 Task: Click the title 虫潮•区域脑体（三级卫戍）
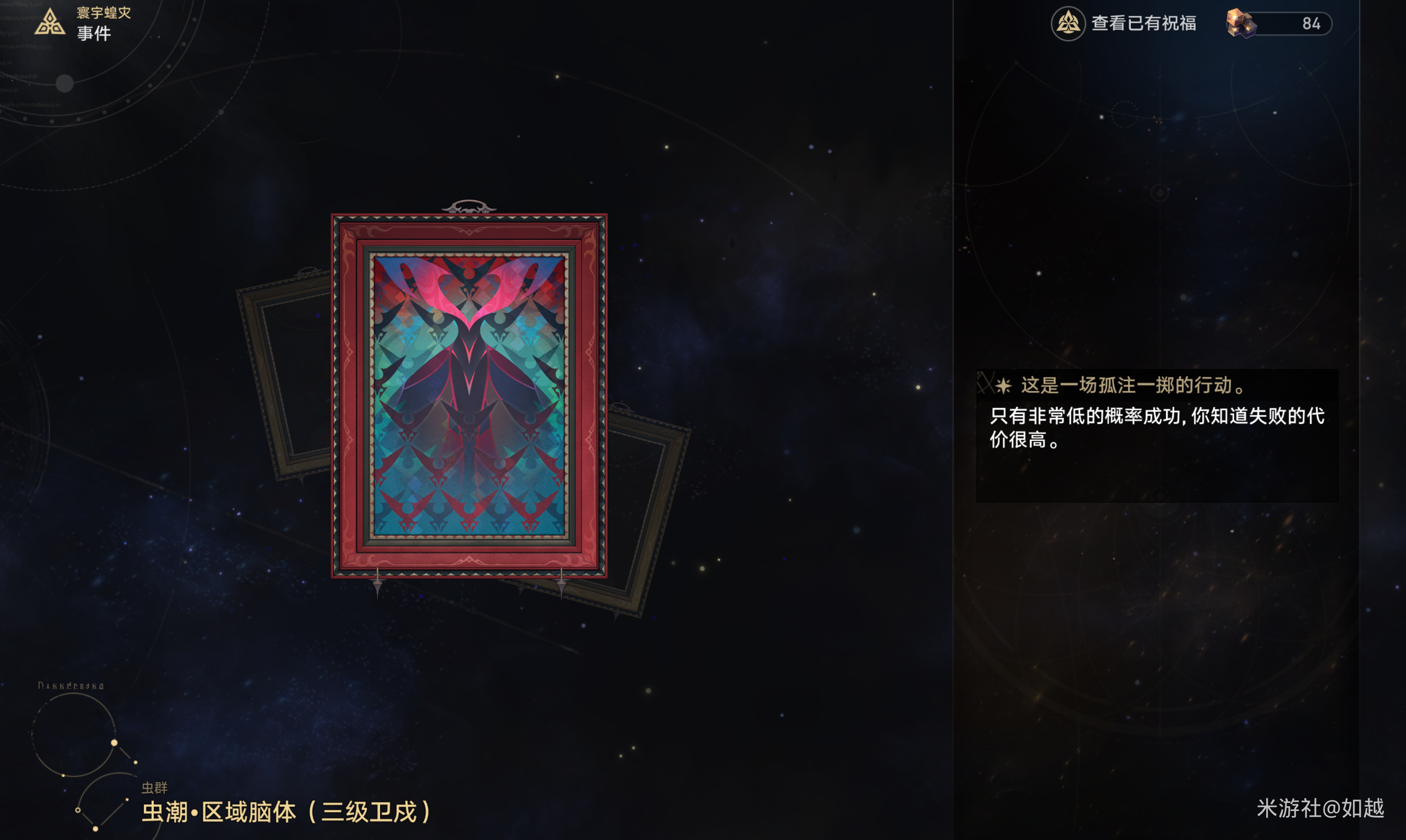[287, 812]
